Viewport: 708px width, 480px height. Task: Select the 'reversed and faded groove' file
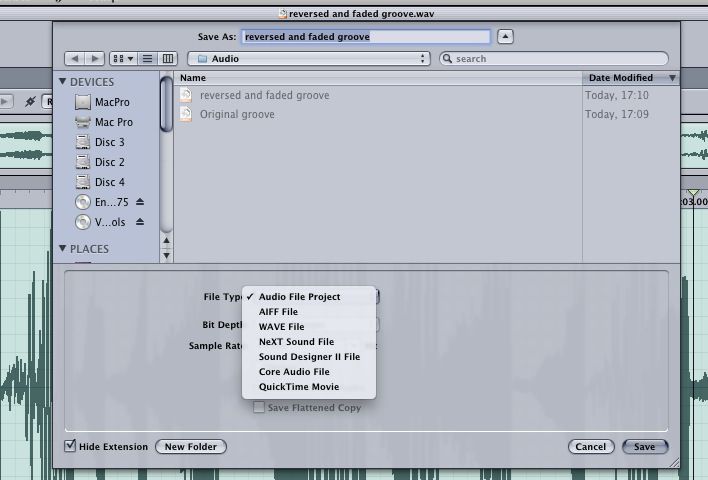point(265,95)
